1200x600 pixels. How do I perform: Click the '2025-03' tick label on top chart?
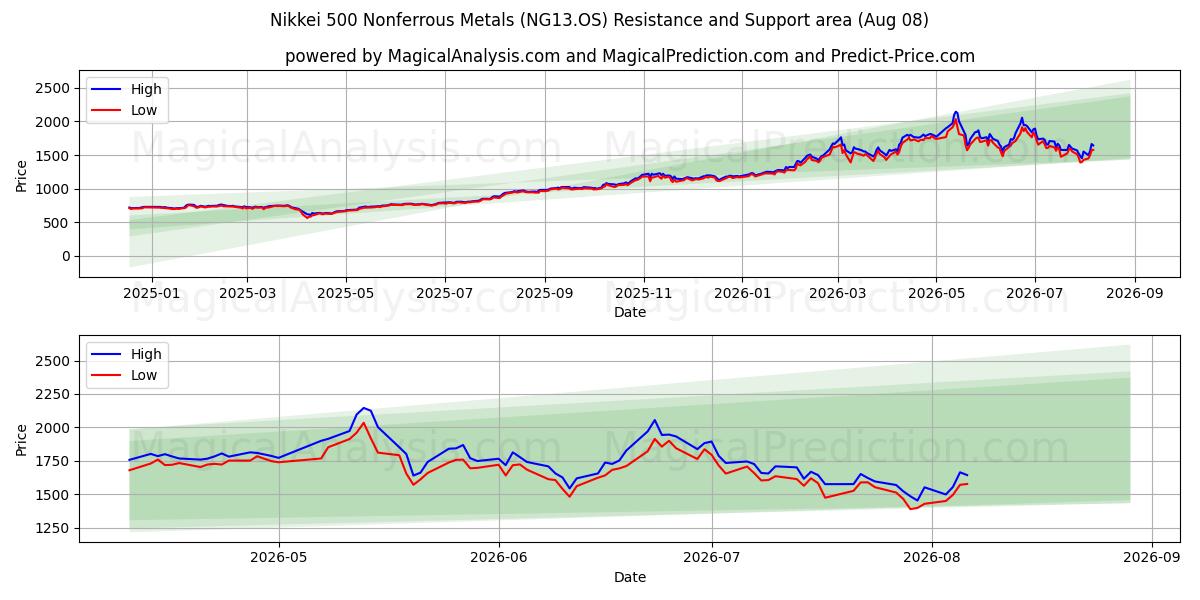[247, 294]
